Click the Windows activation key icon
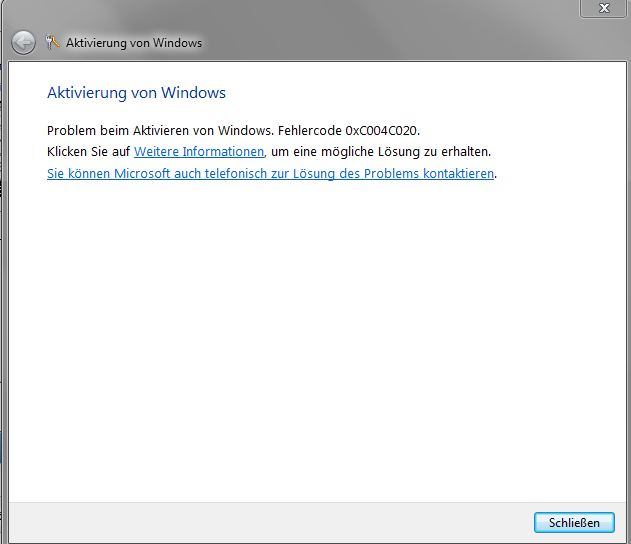The image size is (631, 544). pos(53,42)
